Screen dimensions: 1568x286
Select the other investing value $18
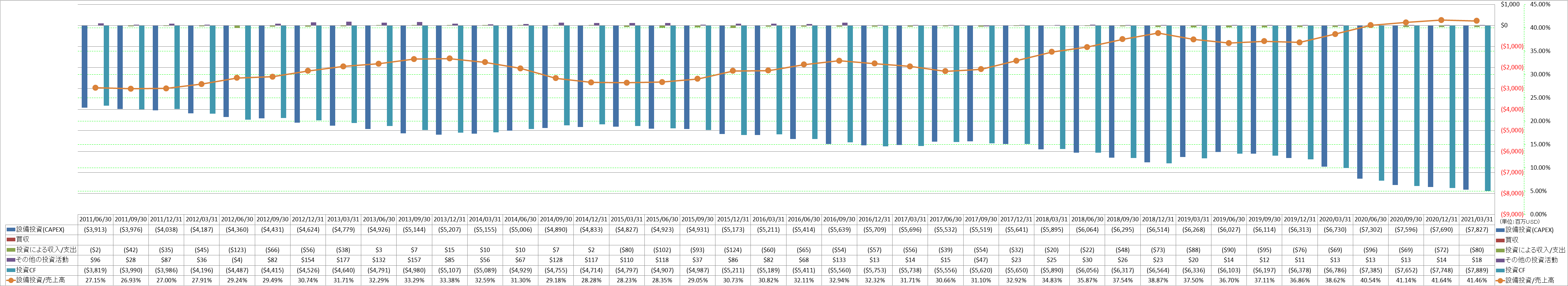click(x=1477, y=260)
